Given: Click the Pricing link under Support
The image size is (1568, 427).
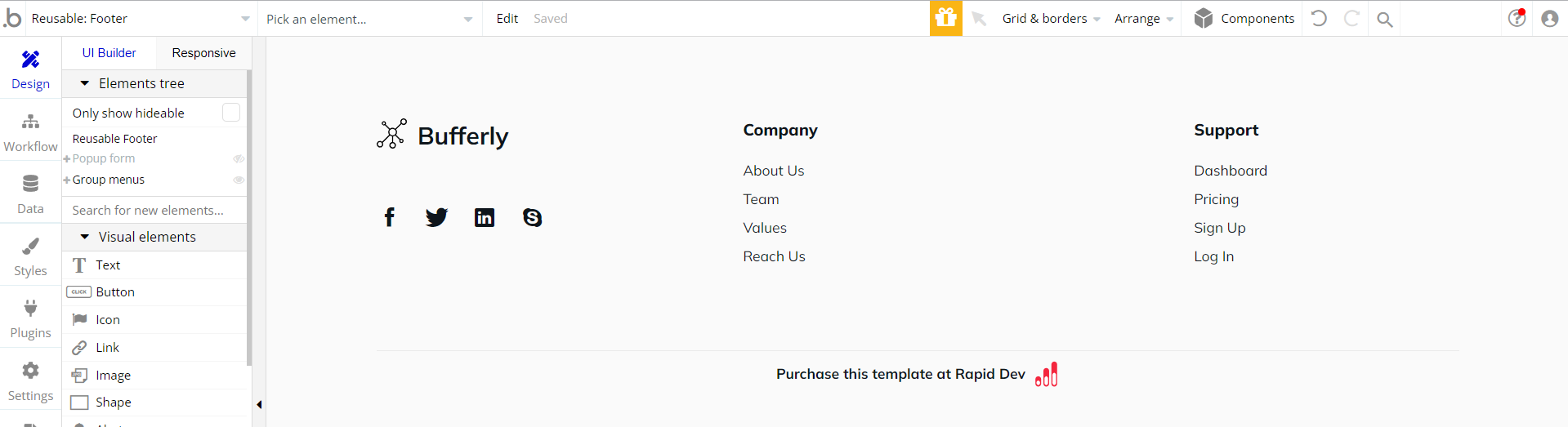Looking at the screenshot, I should point(1216,199).
